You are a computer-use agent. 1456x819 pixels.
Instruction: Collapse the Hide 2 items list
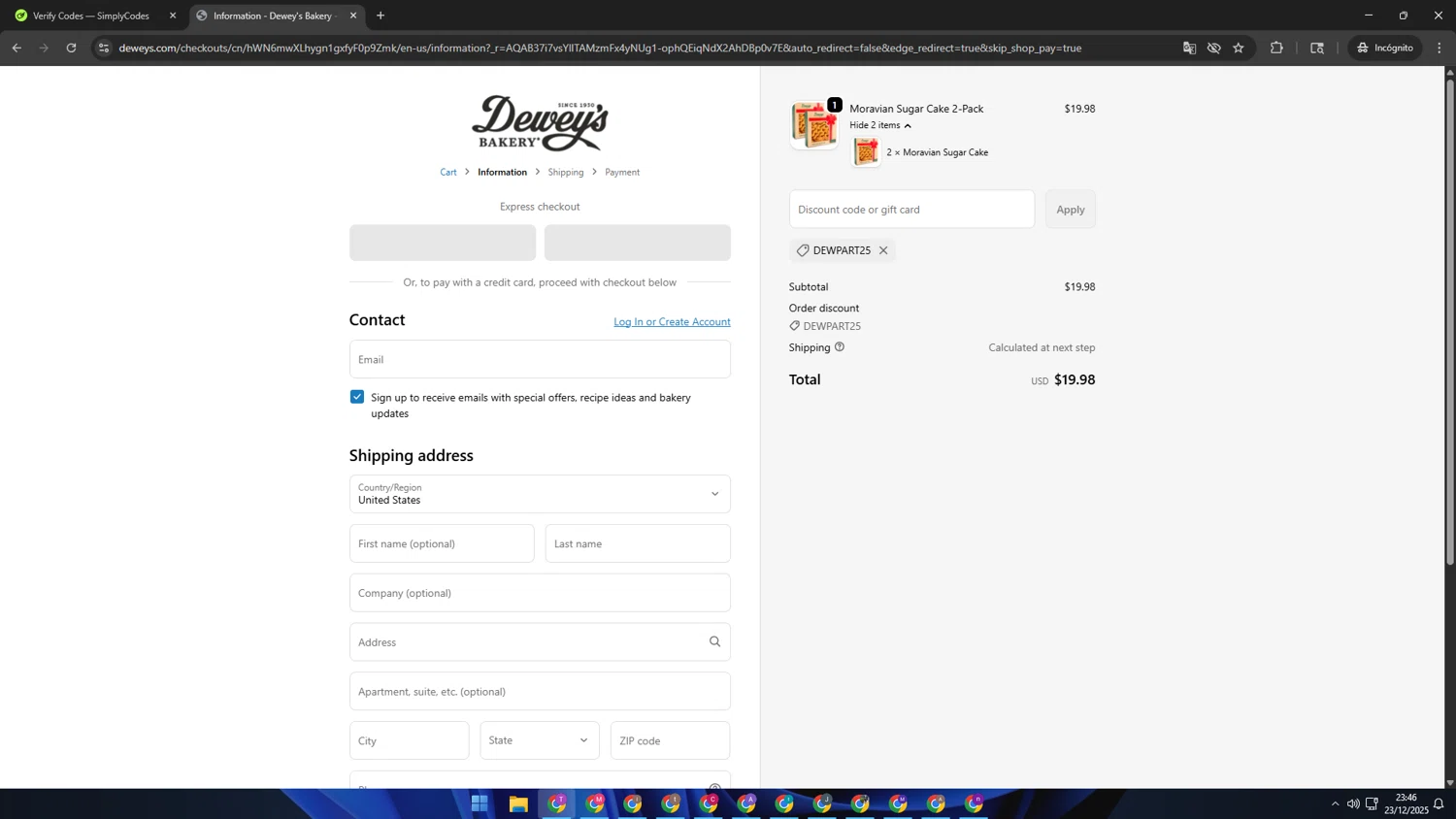pyautogui.click(x=880, y=125)
